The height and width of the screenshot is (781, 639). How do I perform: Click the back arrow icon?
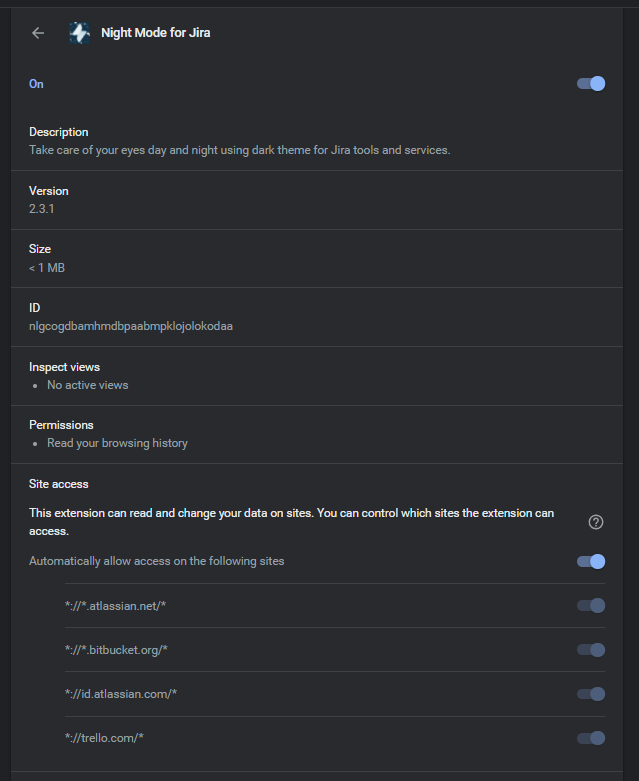pos(38,33)
